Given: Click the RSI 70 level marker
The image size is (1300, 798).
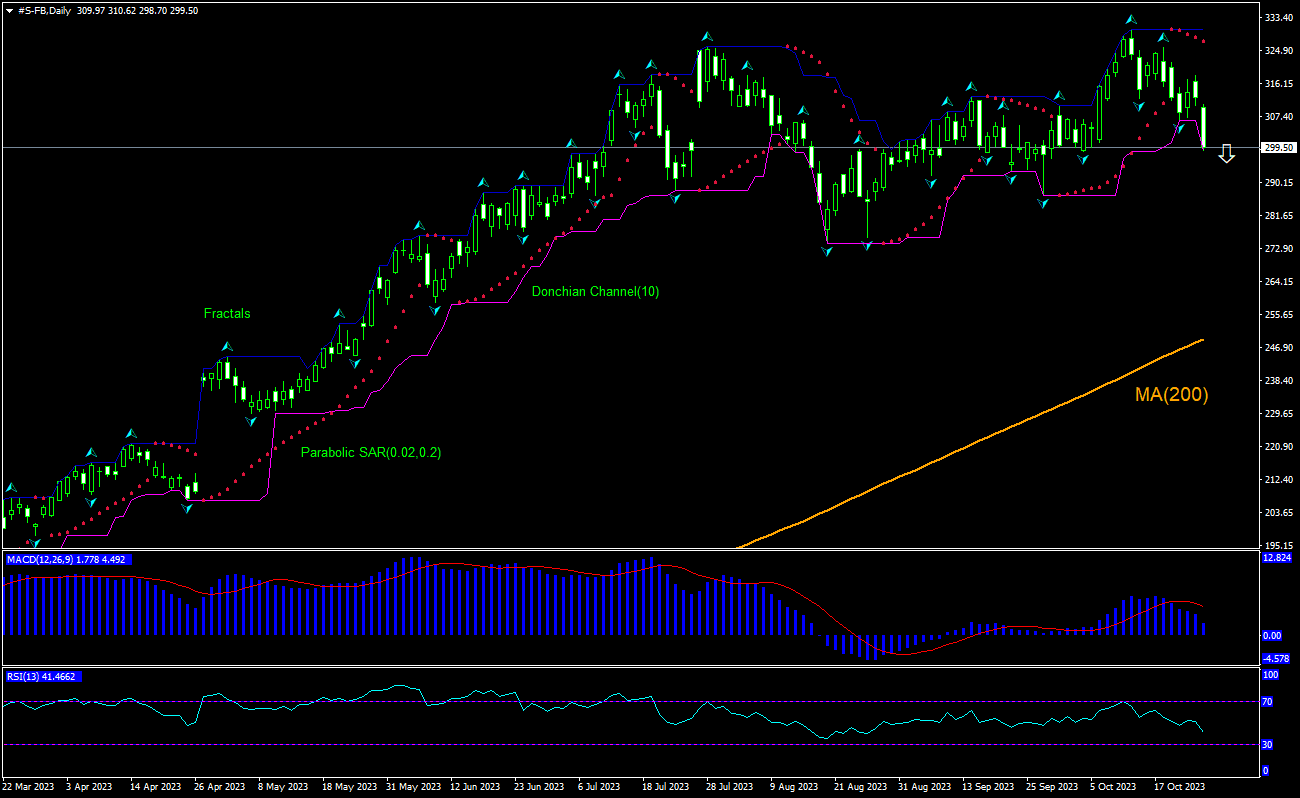Looking at the screenshot, I should tap(1265, 701).
